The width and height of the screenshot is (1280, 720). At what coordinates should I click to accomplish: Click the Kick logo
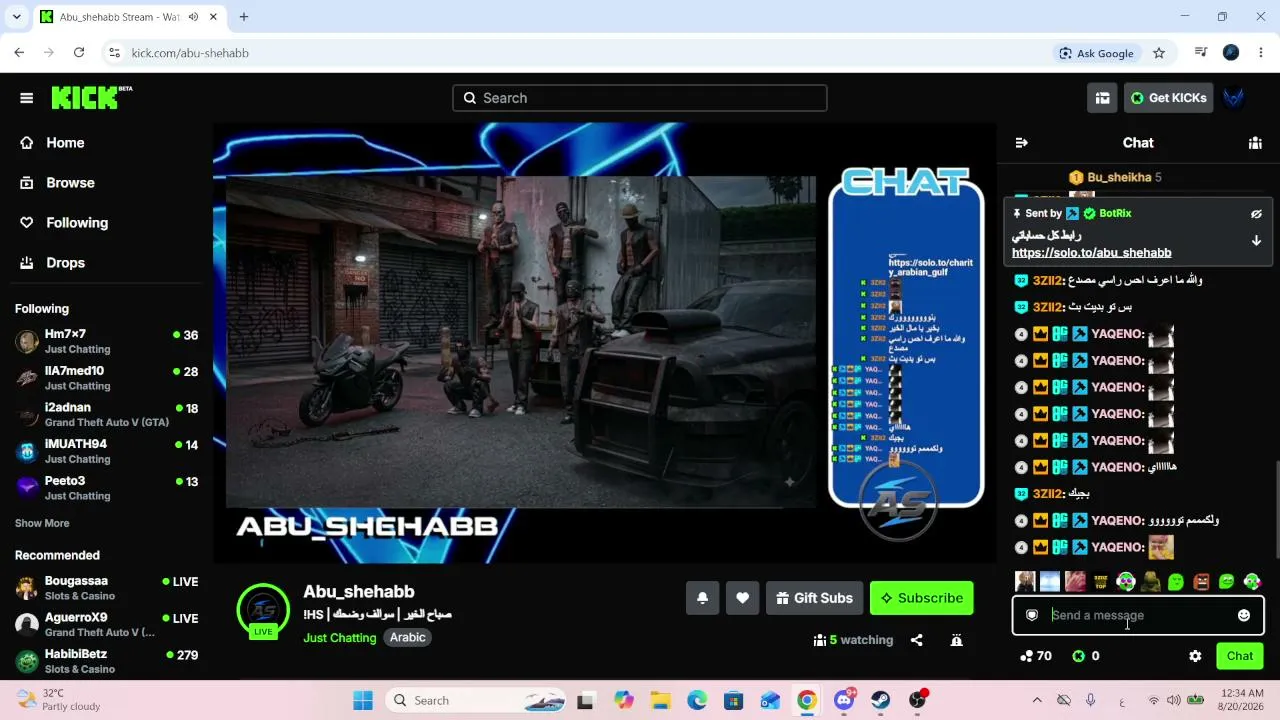click(x=91, y=97)
